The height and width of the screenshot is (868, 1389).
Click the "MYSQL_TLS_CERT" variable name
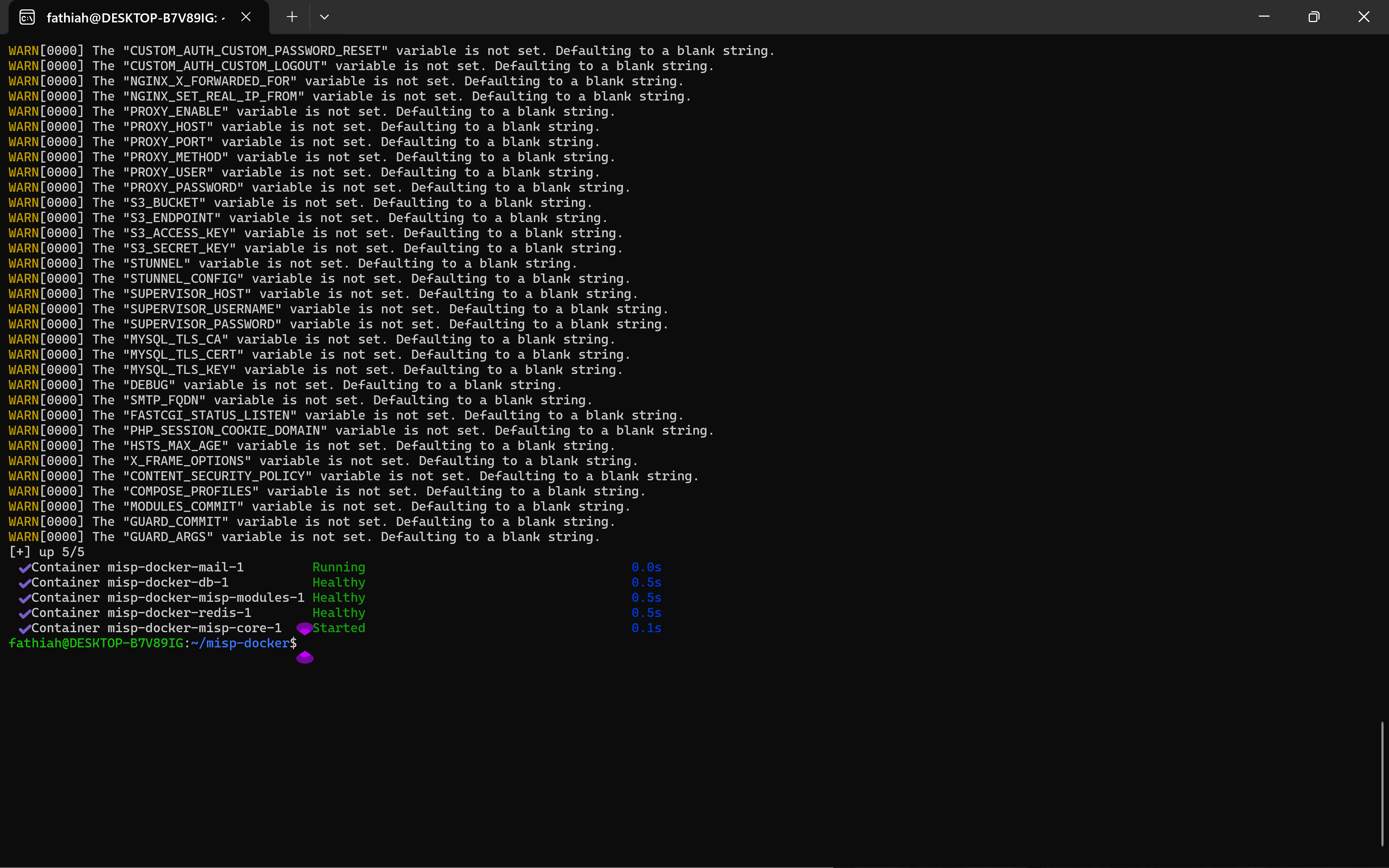(183, 355)
